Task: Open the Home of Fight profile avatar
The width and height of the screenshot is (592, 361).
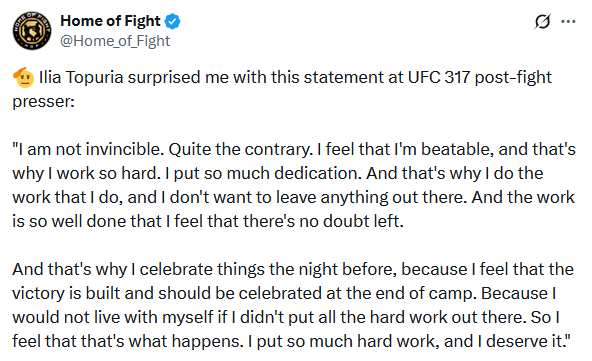Action: [32, 31]
